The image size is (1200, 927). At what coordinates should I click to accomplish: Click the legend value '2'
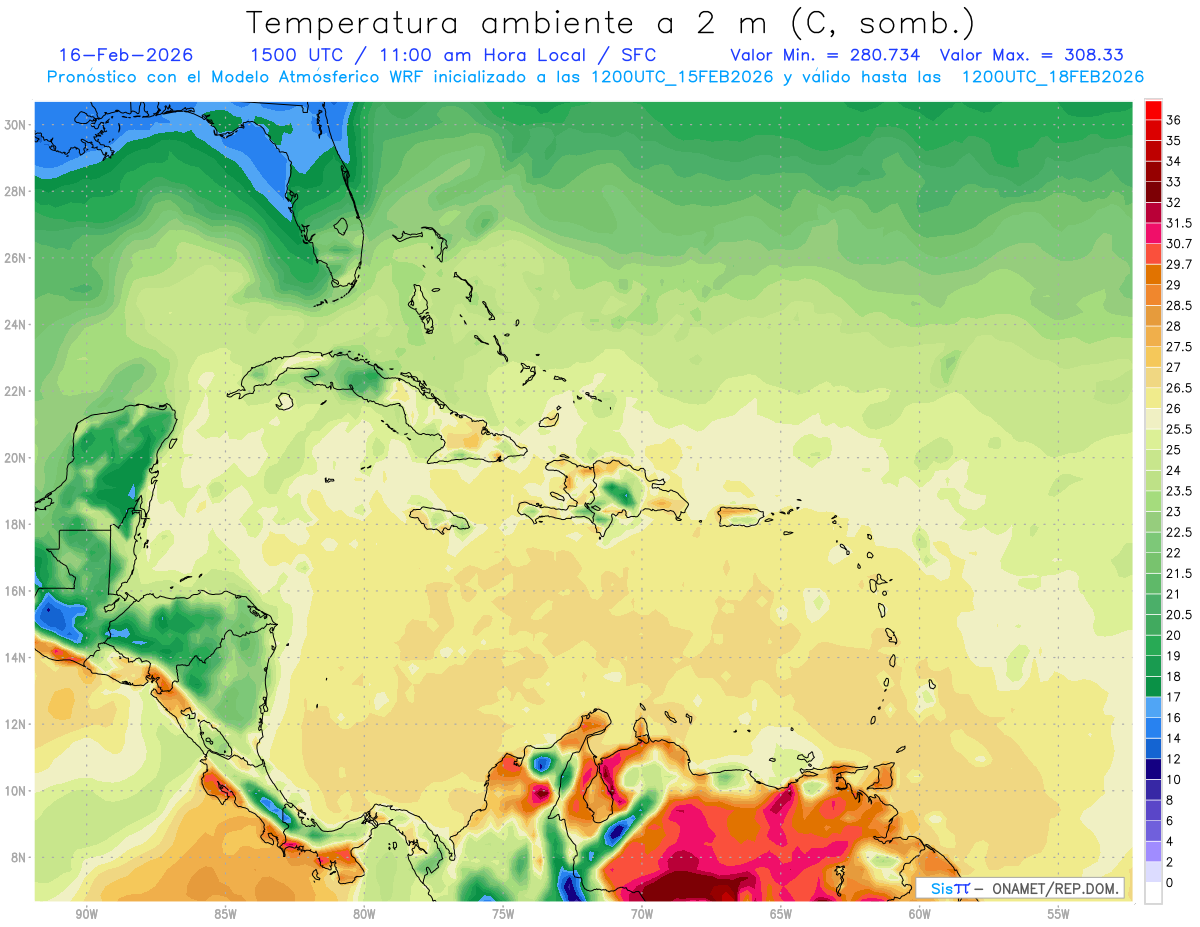1171,862
